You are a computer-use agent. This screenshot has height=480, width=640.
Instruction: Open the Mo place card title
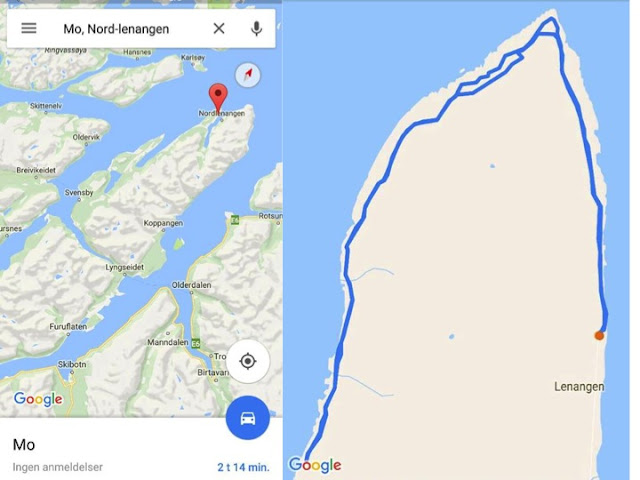tap(24, 444)
